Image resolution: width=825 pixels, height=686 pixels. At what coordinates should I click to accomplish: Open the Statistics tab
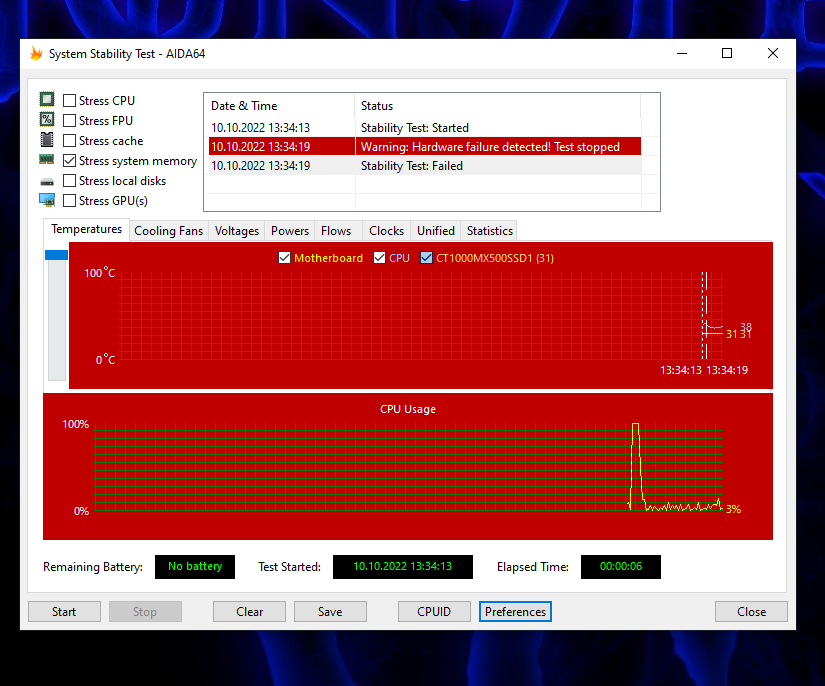tap(489, 231)
